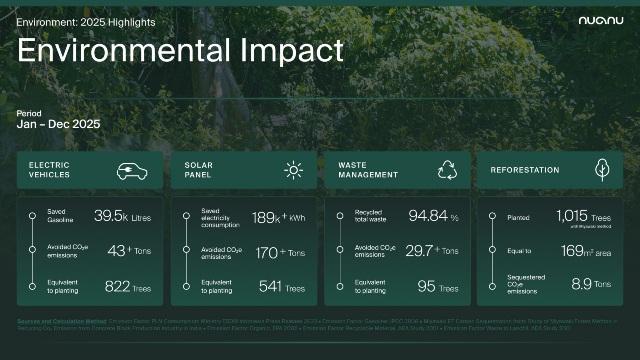The height and width of the screenshot is (360, 640).
Task: Click the Environmental Impact title
Action: pyautogui.click(x=180, y=50)
